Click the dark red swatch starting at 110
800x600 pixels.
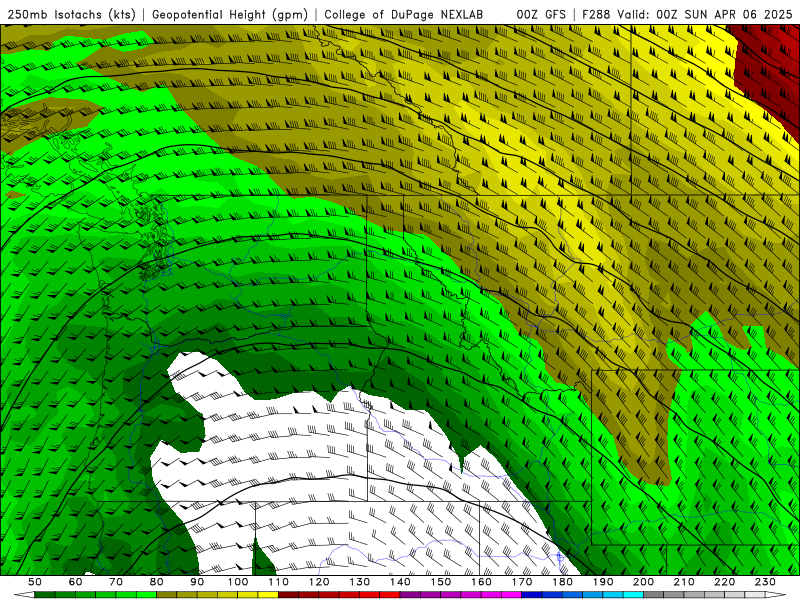[x=288, y=595]
